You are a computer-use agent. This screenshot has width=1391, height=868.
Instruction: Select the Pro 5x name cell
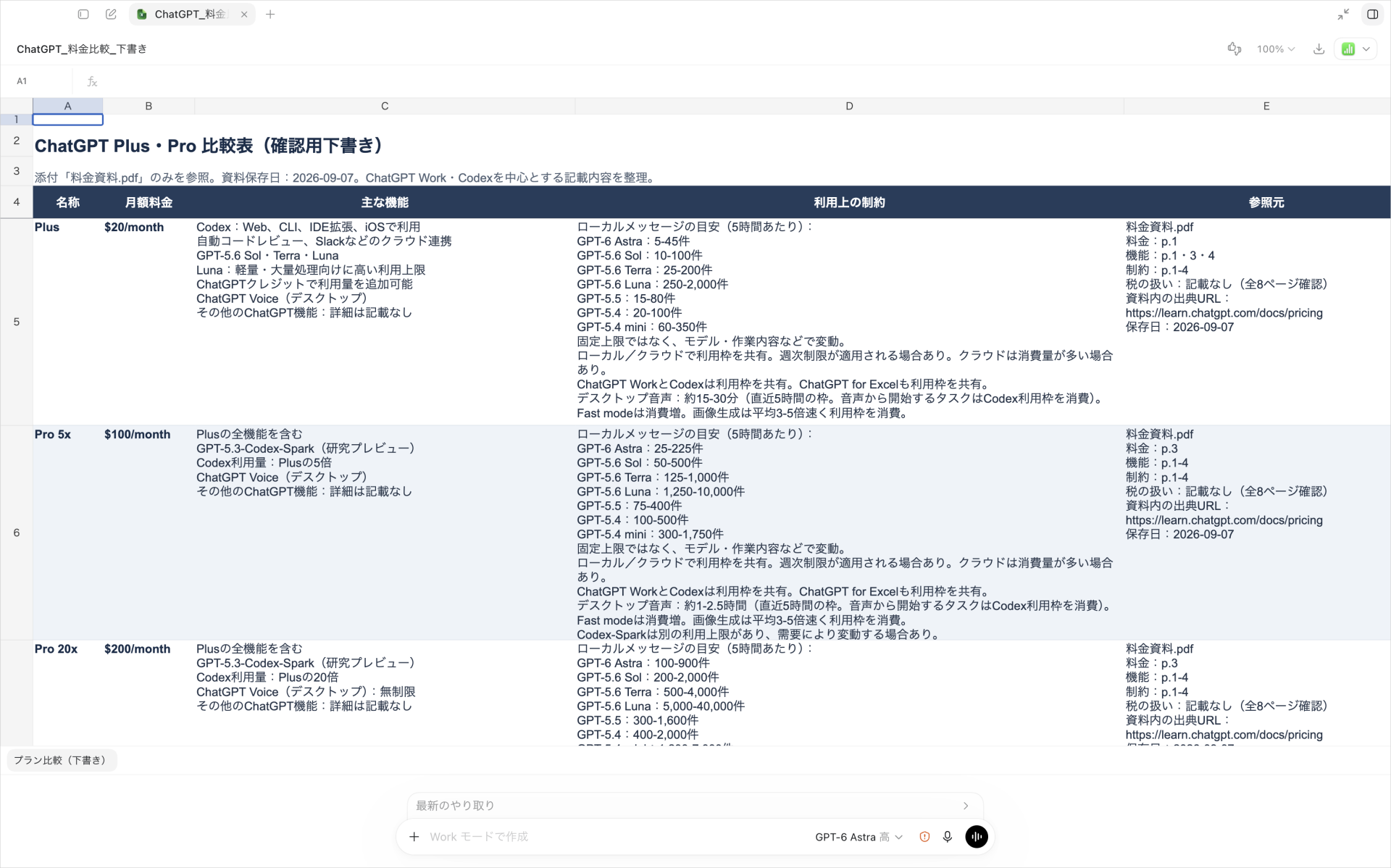click(68, 533)
